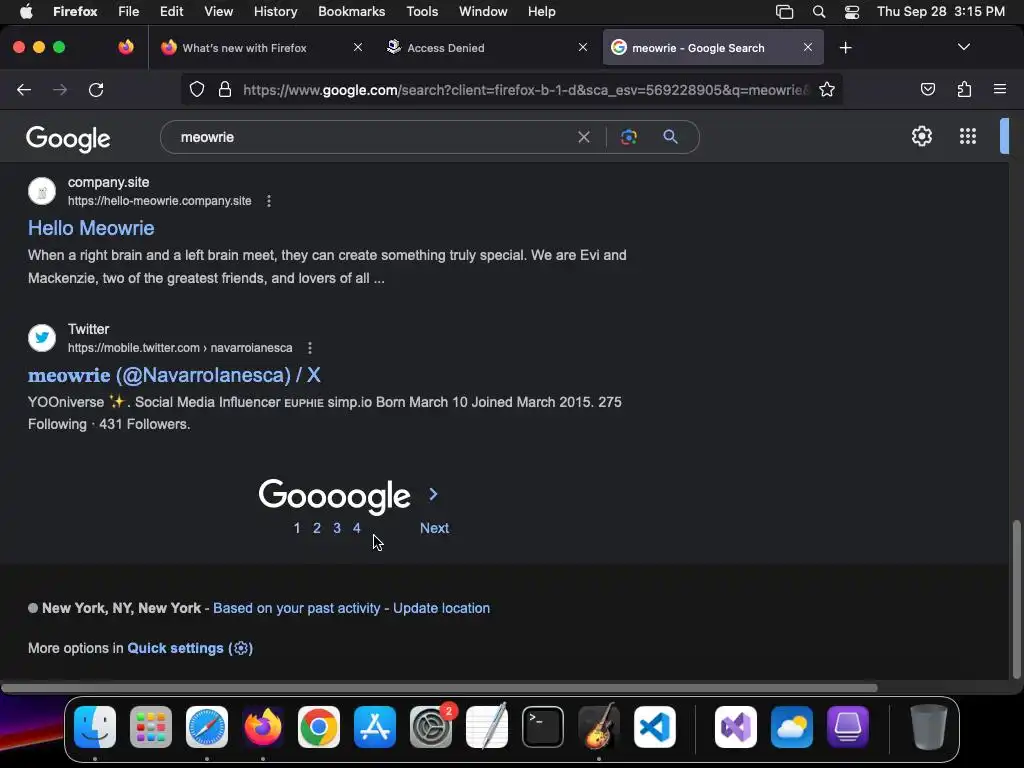Screen dimensions: 1024x768
Task: Open more options for Twitter result
Action: point(310,348)
